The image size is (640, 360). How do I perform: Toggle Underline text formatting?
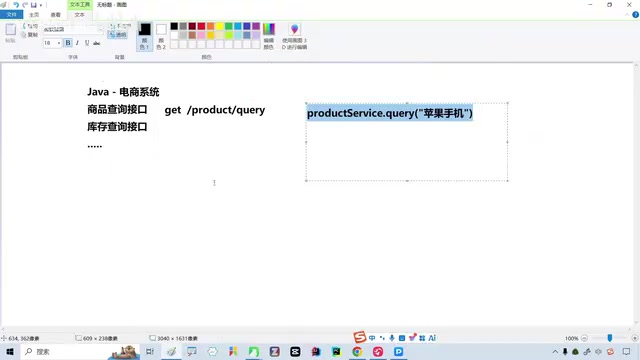coord(87,43)
